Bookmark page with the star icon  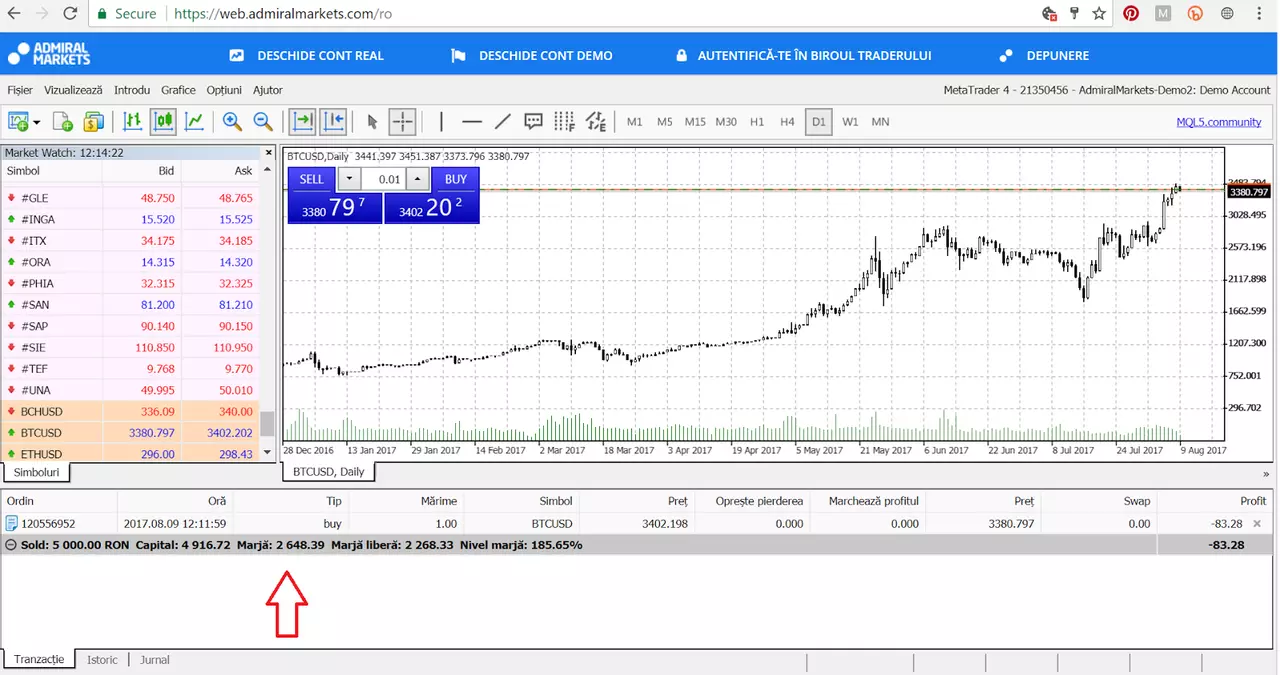[1099, 14]
